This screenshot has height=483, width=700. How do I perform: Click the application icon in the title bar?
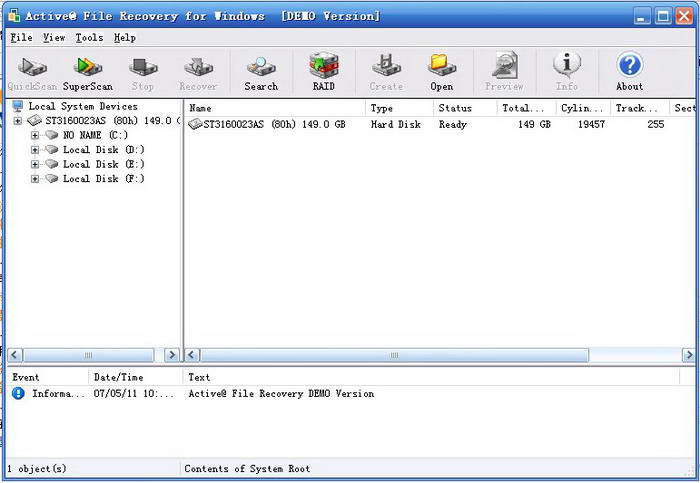[14, 16]
